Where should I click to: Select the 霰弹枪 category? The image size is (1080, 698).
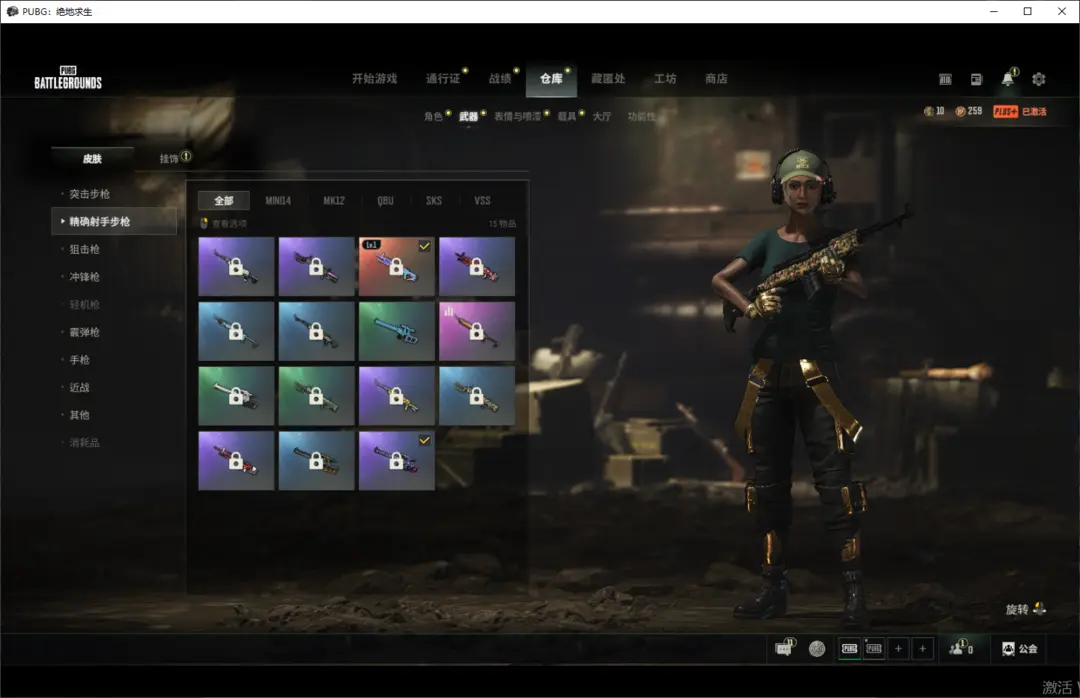85,332
